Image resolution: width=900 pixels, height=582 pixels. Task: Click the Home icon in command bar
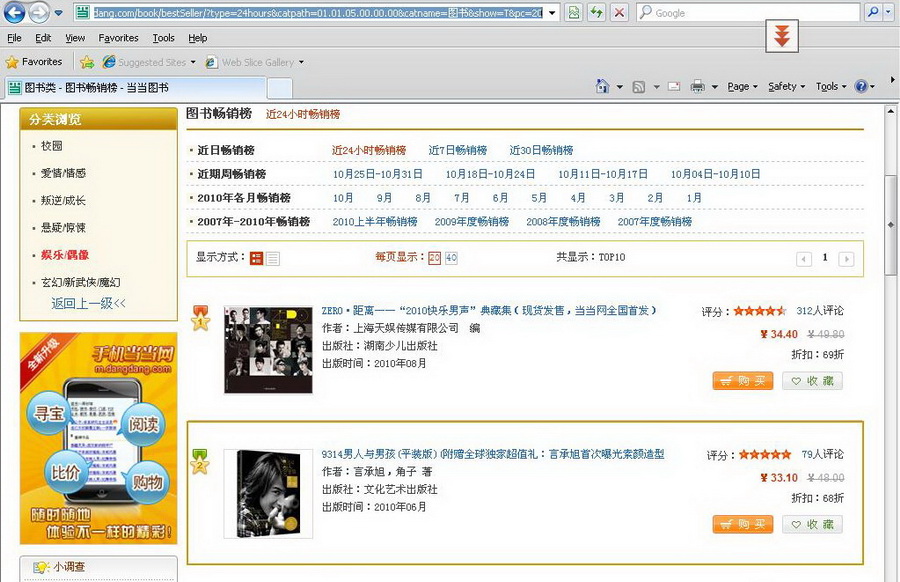[x=602, y=86]
